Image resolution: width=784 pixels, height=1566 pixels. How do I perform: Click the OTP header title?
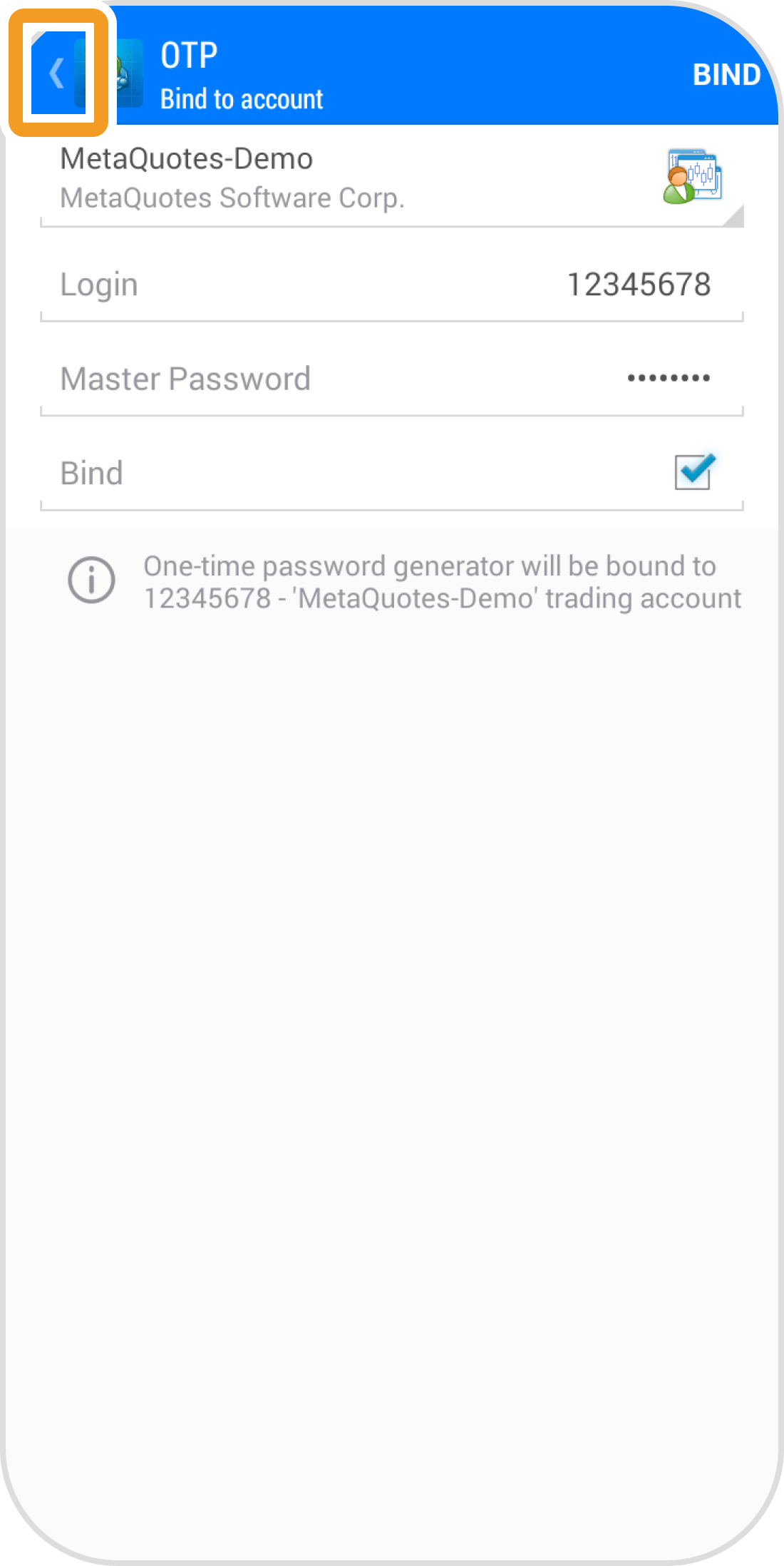[x=189, y=56]
